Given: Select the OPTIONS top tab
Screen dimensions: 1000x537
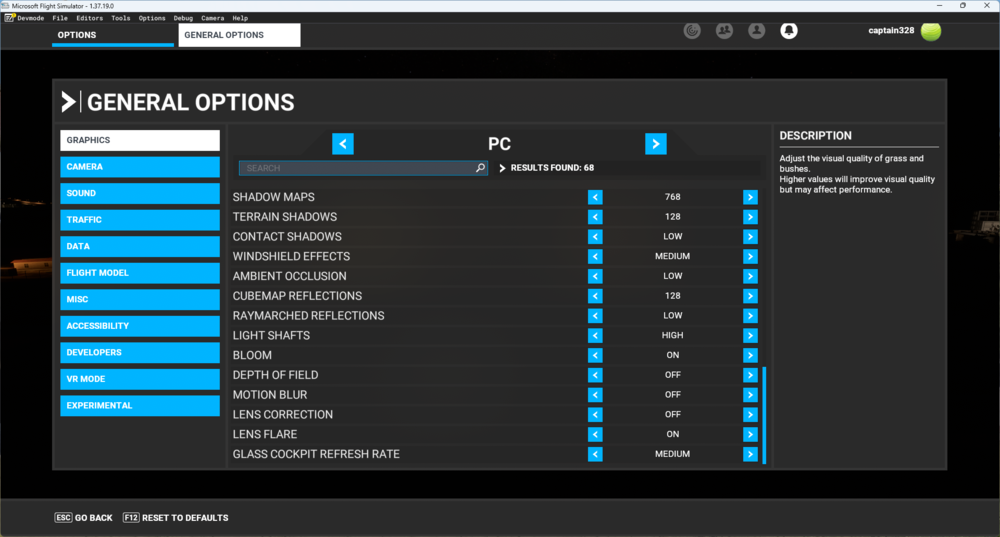Looking at the screenshot, I should coord(112,35).
